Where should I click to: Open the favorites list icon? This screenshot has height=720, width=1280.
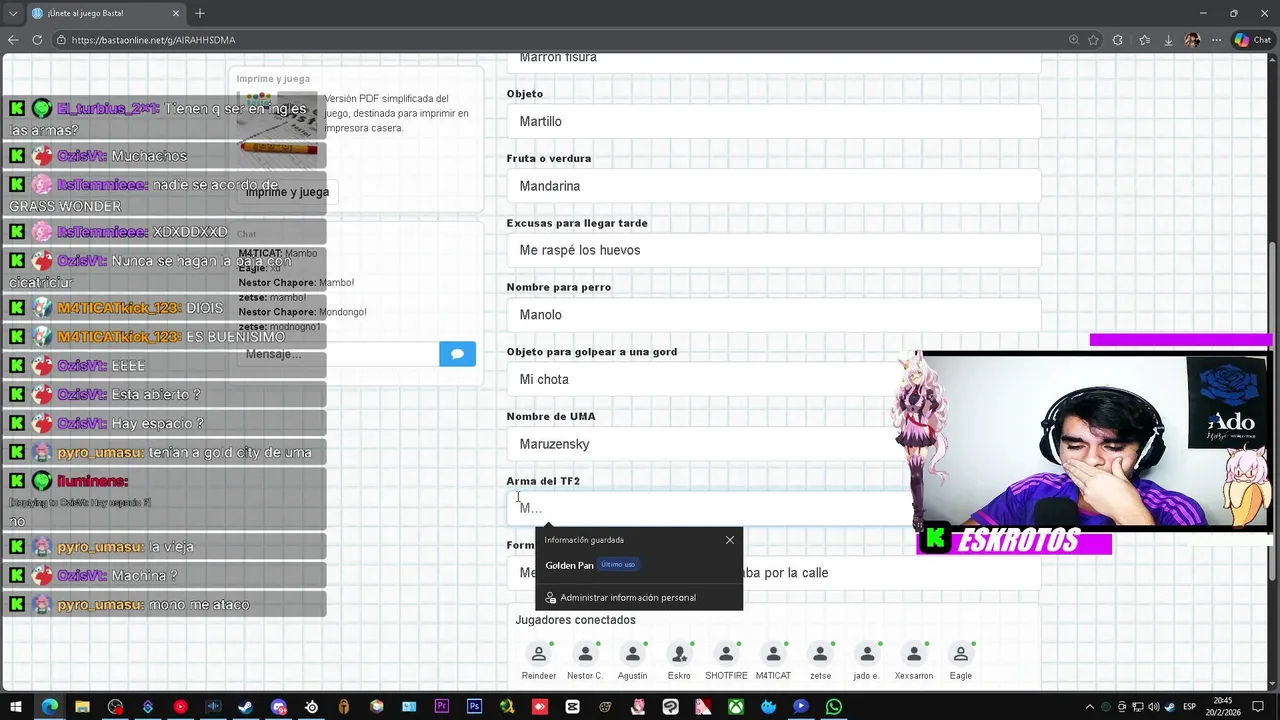[1144, 40]
